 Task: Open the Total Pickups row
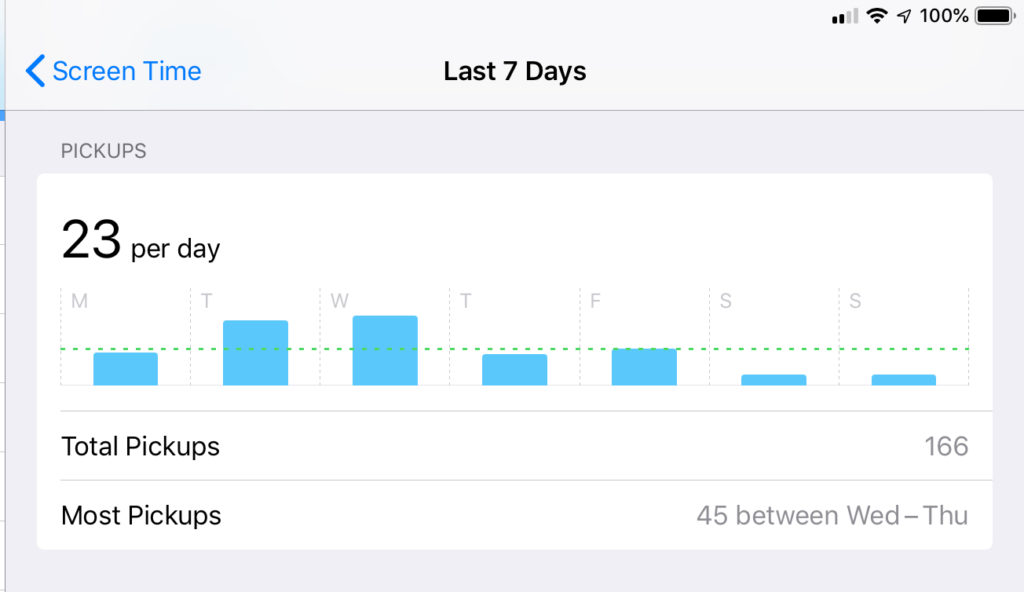(x=515, y=446)
